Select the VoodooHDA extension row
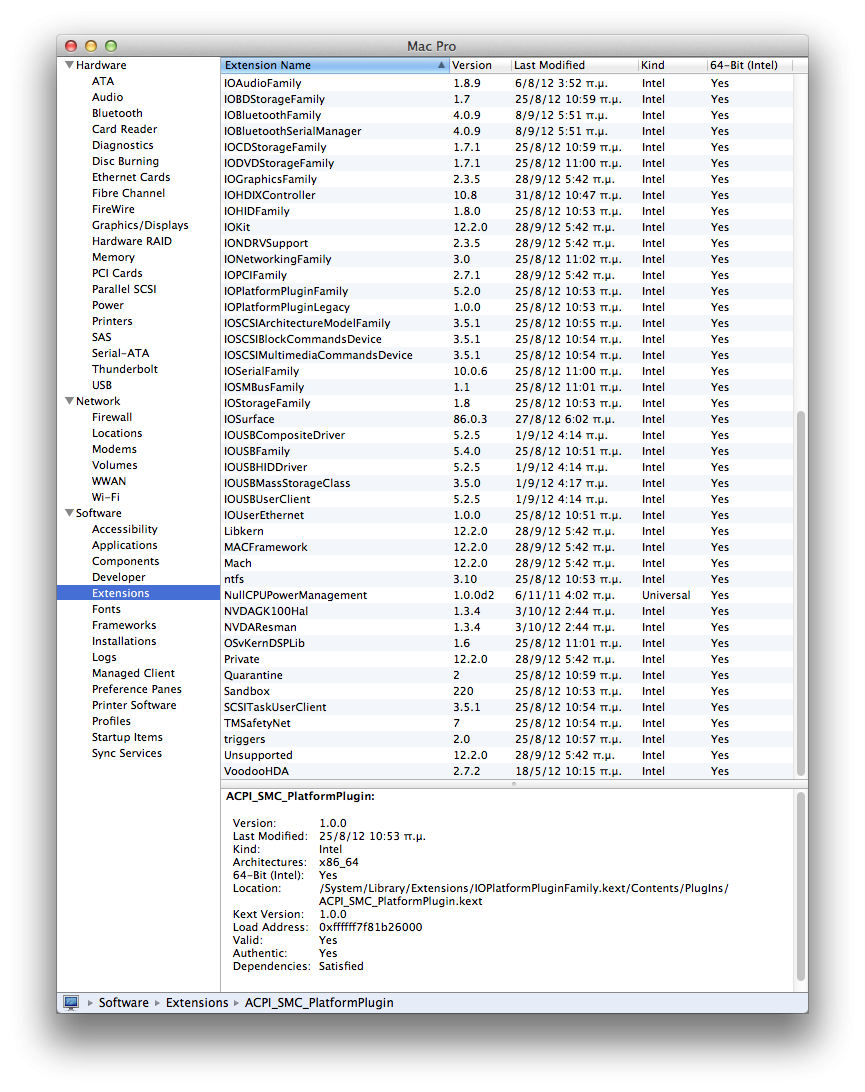This screenshot has height=1092, width=865. (507, 772)
